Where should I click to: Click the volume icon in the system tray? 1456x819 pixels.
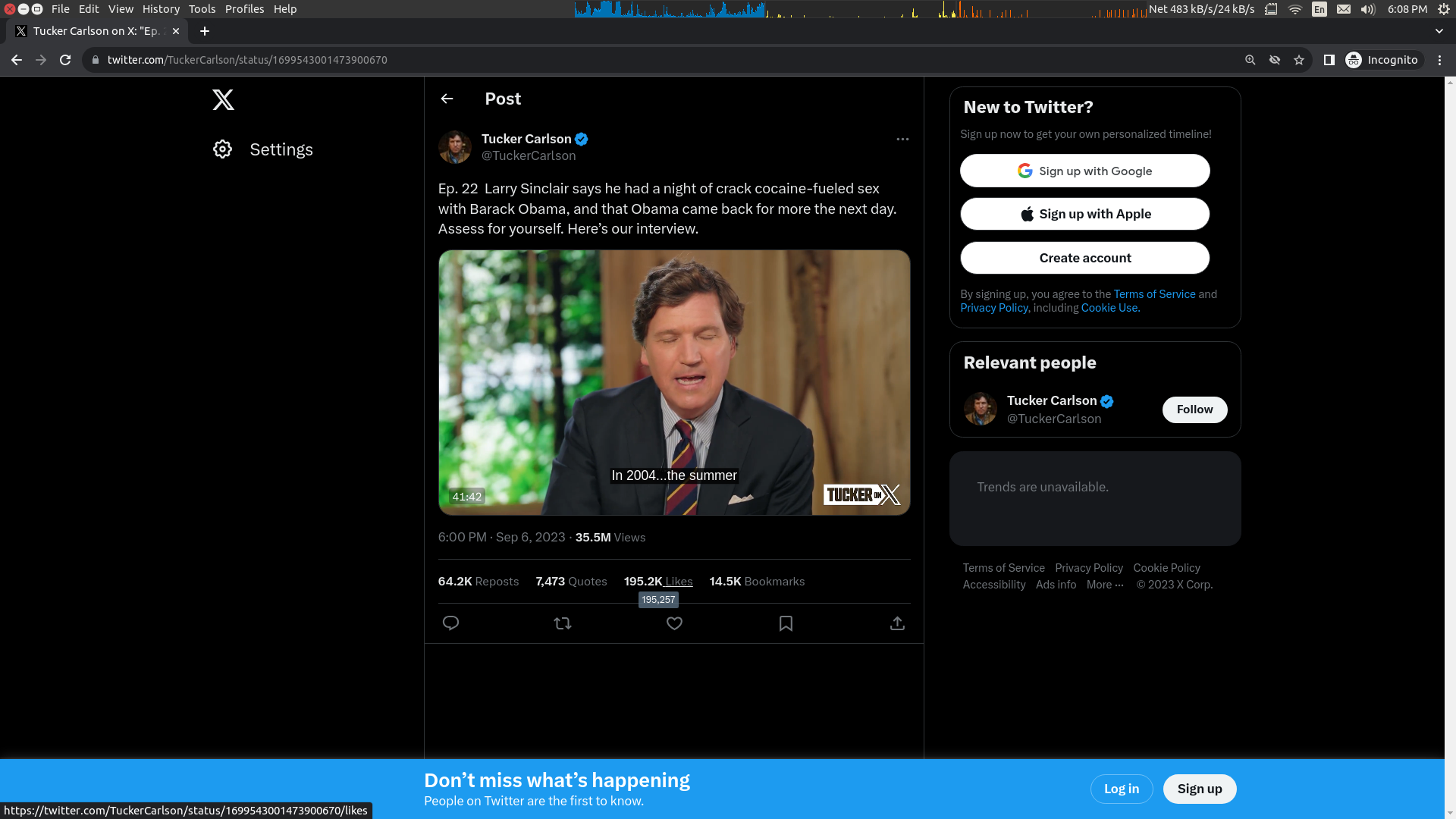pos(1368,9)
